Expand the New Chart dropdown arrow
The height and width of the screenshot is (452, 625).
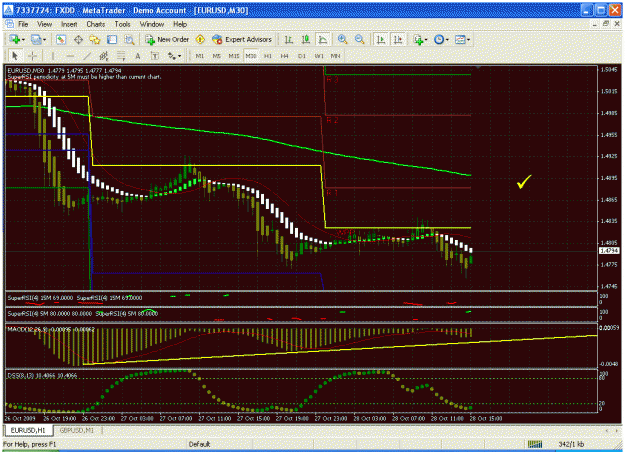(24, 39)
